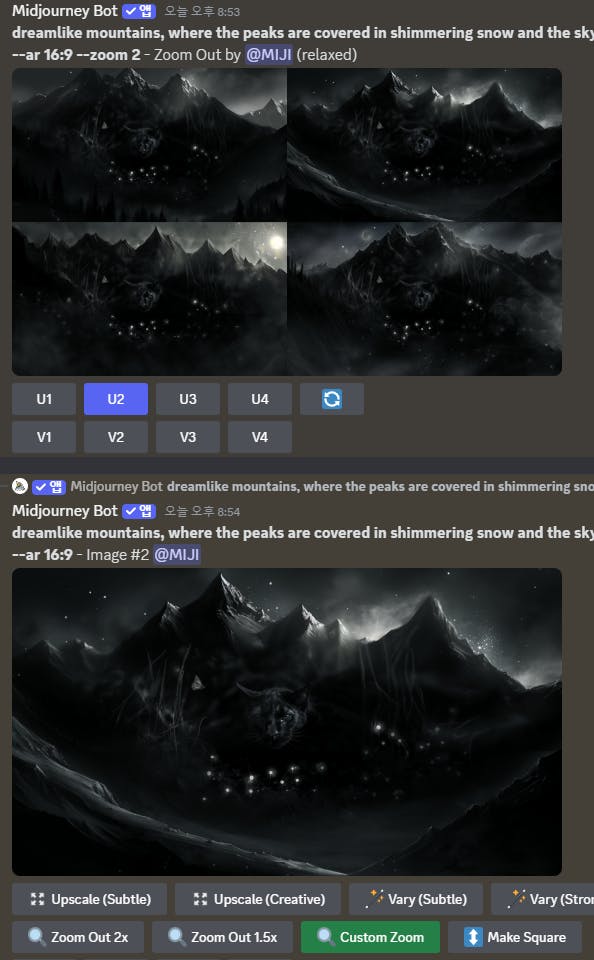The width and height of the screenshot is (594, 960).
Task: Click the Zoom Out 2x button
Action: coord(78,937)
